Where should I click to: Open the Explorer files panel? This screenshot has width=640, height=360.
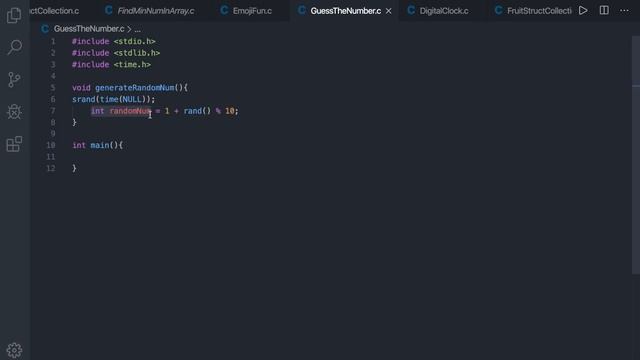pos(14,15)
